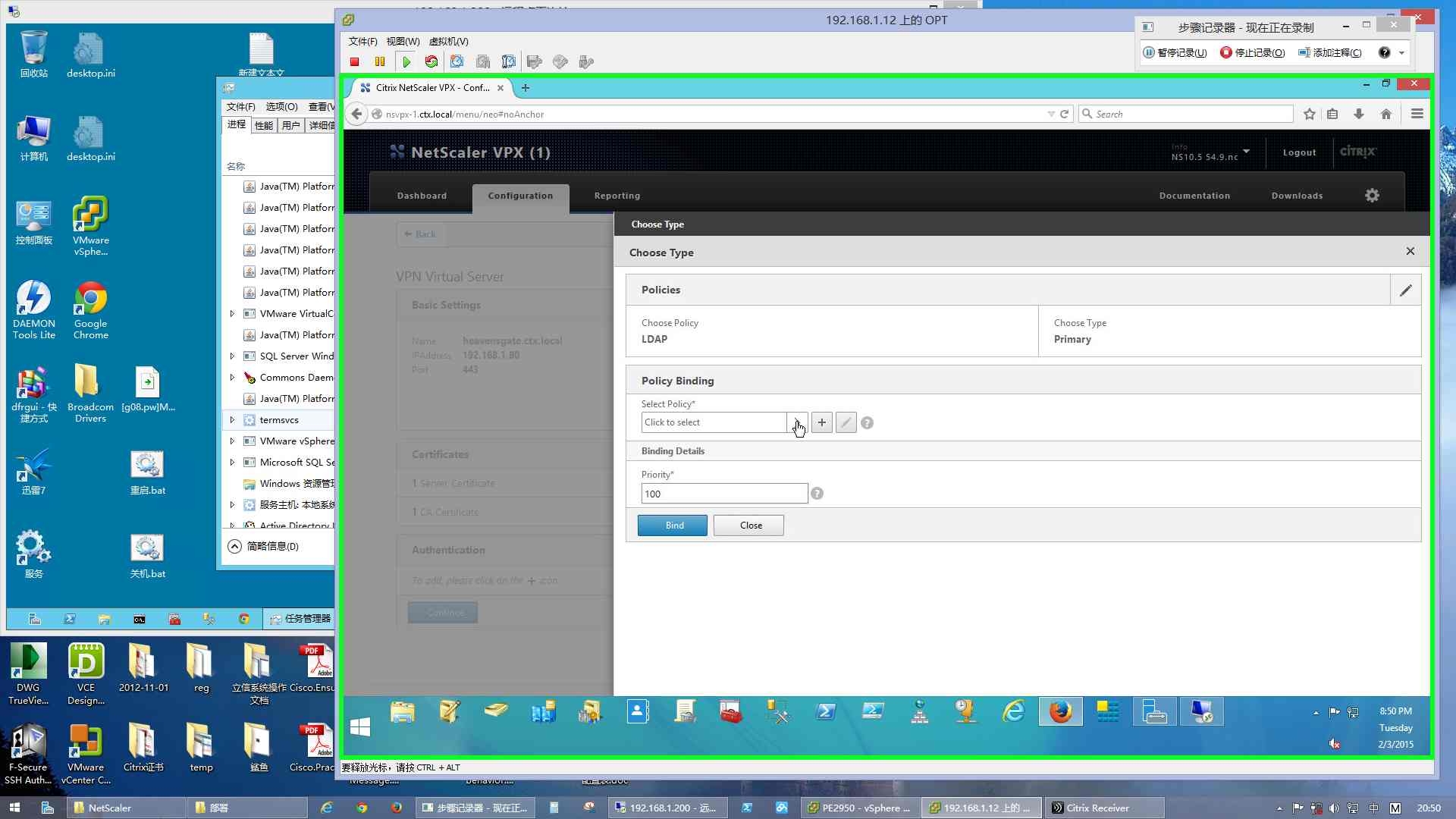Click the muted speaker icon in VM tray
1456x819 pixels.
[x=1335, y=744]
